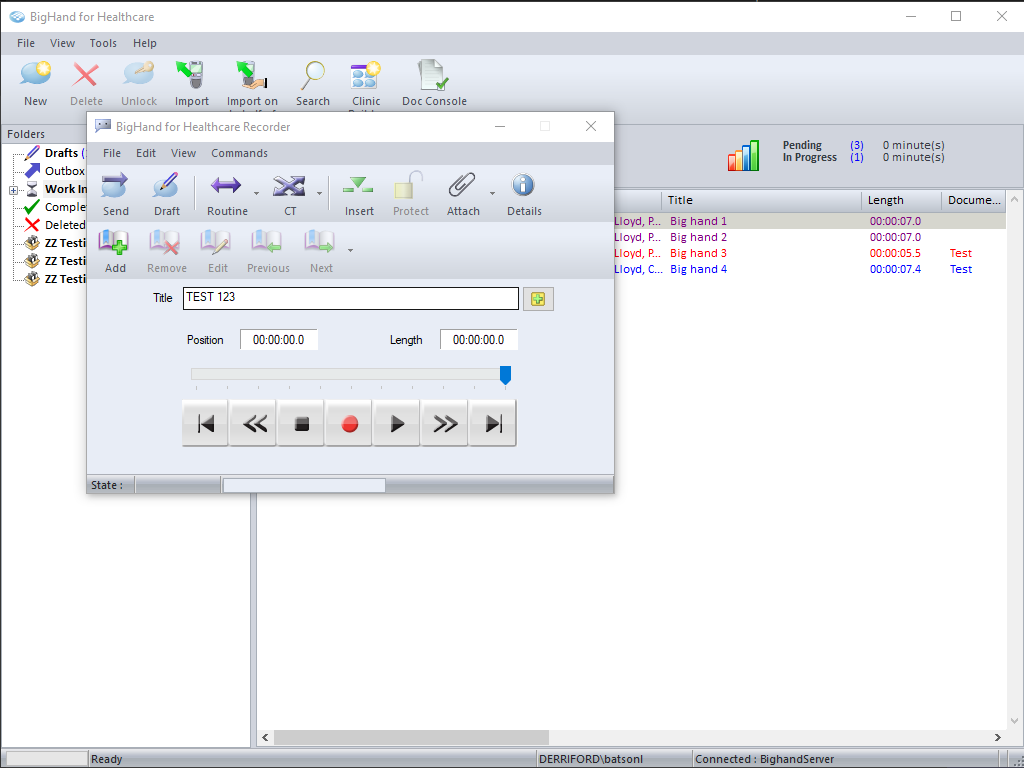Click the stop button
Screen dimensions: 1024x768
tap(301, 424)
